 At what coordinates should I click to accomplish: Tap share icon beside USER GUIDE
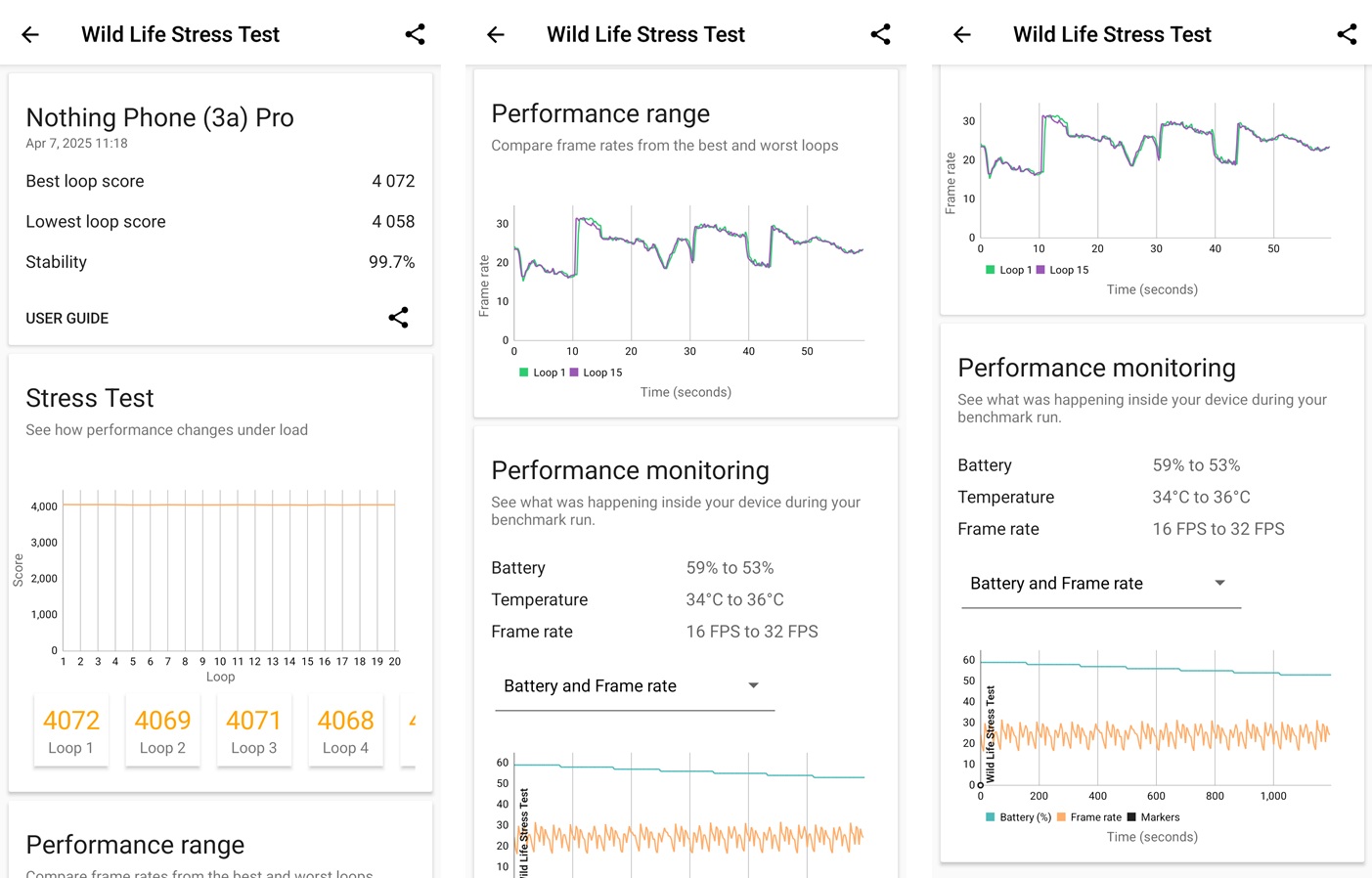[399, 318]
